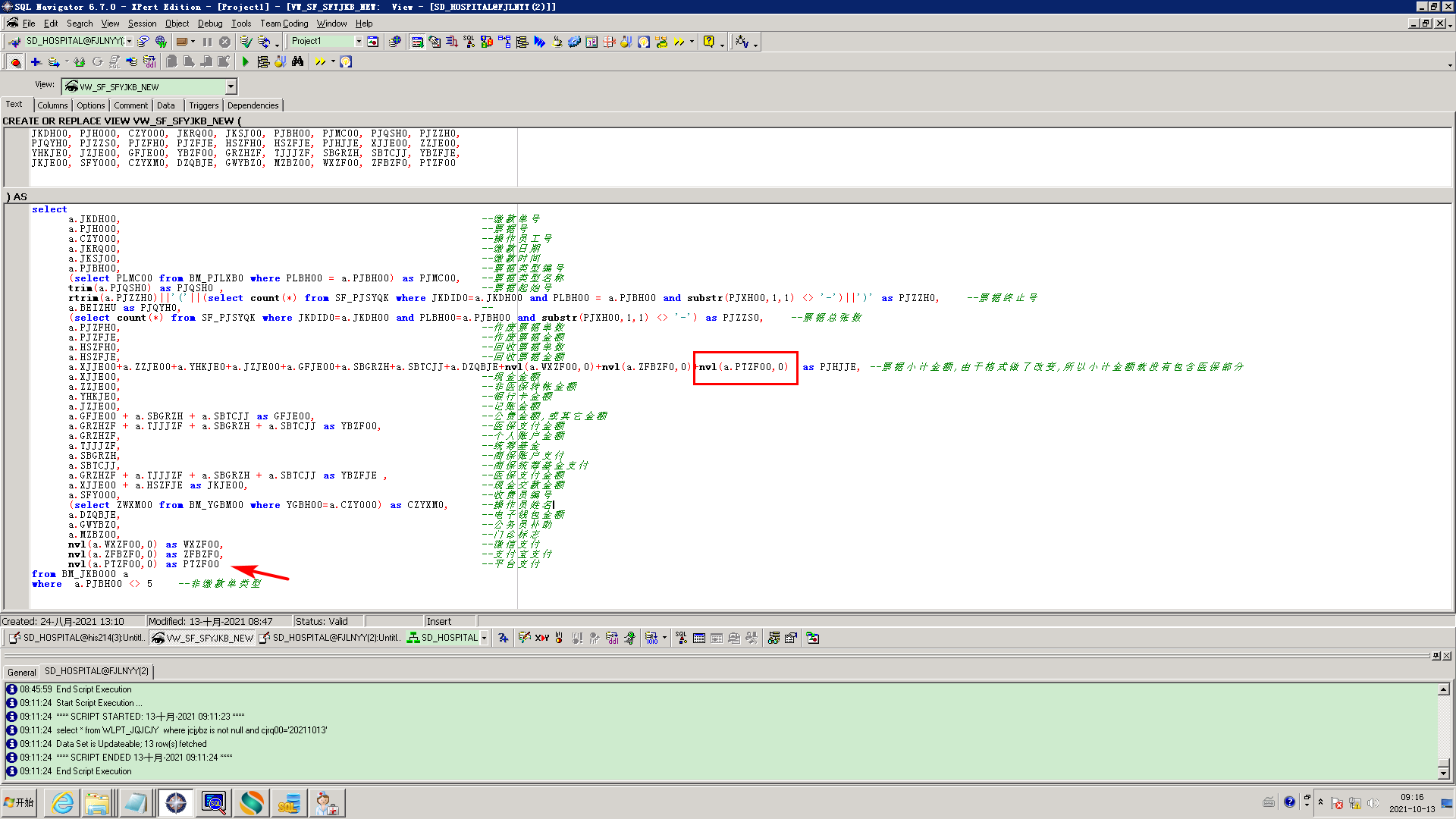Screen dimensions: 1456x819
Task: Switch to the Triggers tab
Action: tap(203, 105)
